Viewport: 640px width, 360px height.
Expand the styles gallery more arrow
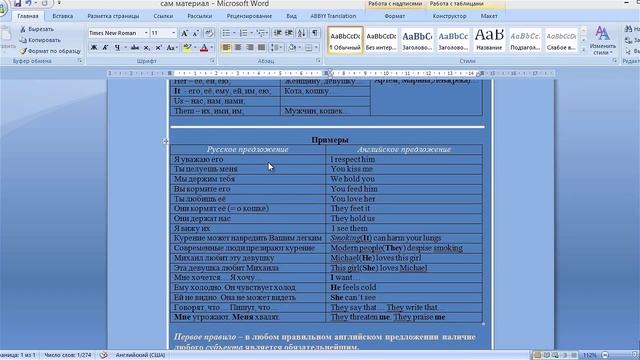point(583,49)
